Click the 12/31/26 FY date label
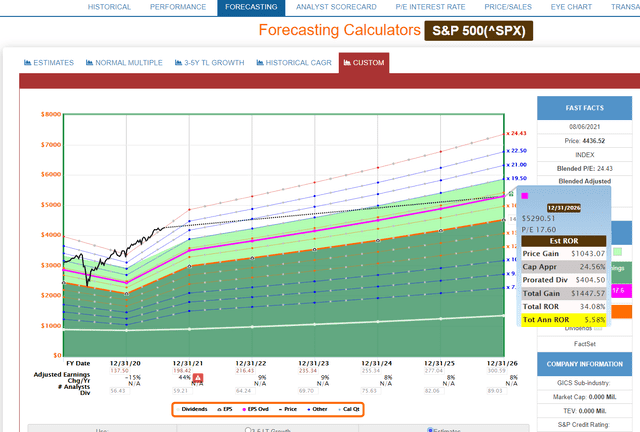Screen dimensions: 640x432 [x=502, y=363]
